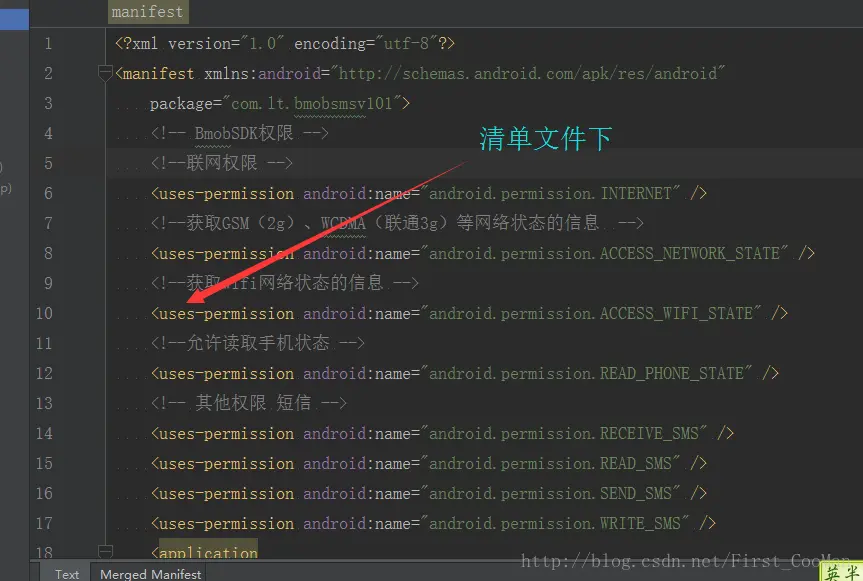Click line number 10 in the gutter

click(x=43, y=313)
